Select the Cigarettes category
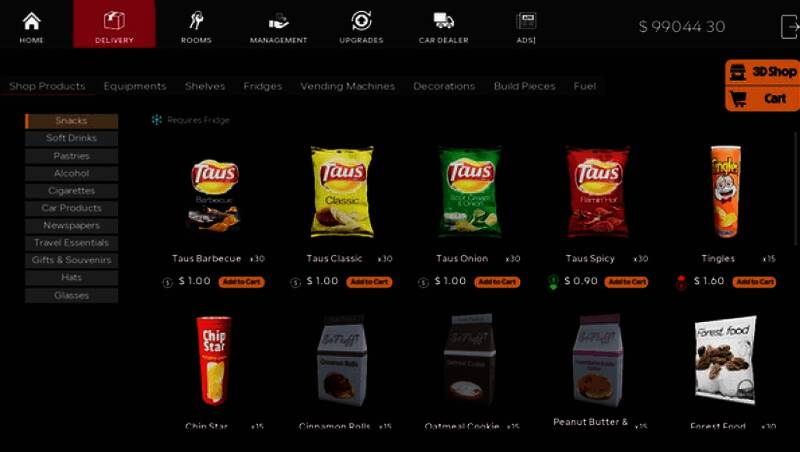The height and width of the screenshot is (452, 800). (x=71, y=191)
